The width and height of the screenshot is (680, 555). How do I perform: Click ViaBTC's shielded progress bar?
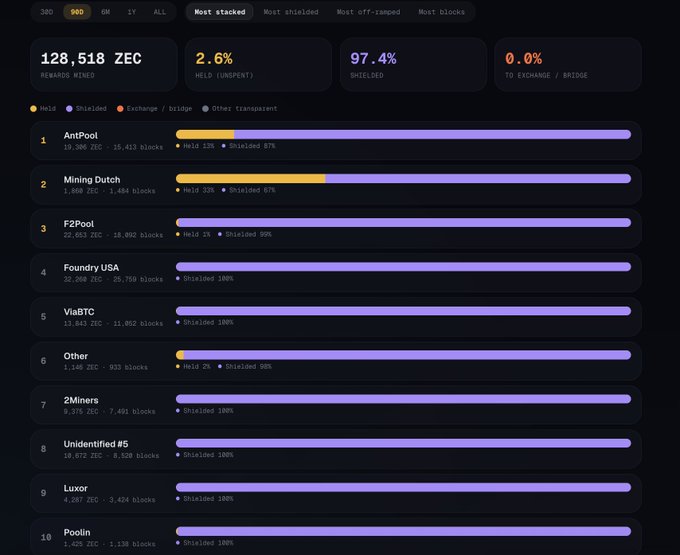point(404,311)
